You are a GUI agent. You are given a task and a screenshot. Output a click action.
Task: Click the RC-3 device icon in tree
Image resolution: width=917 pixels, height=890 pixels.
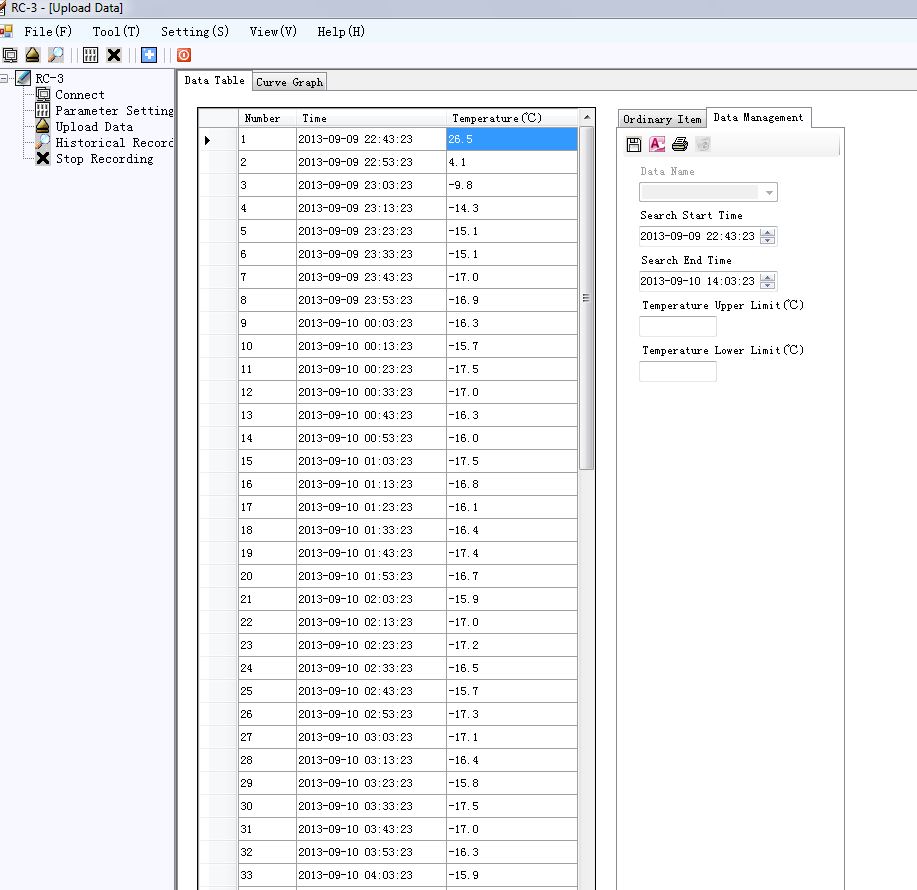point(23,78)
